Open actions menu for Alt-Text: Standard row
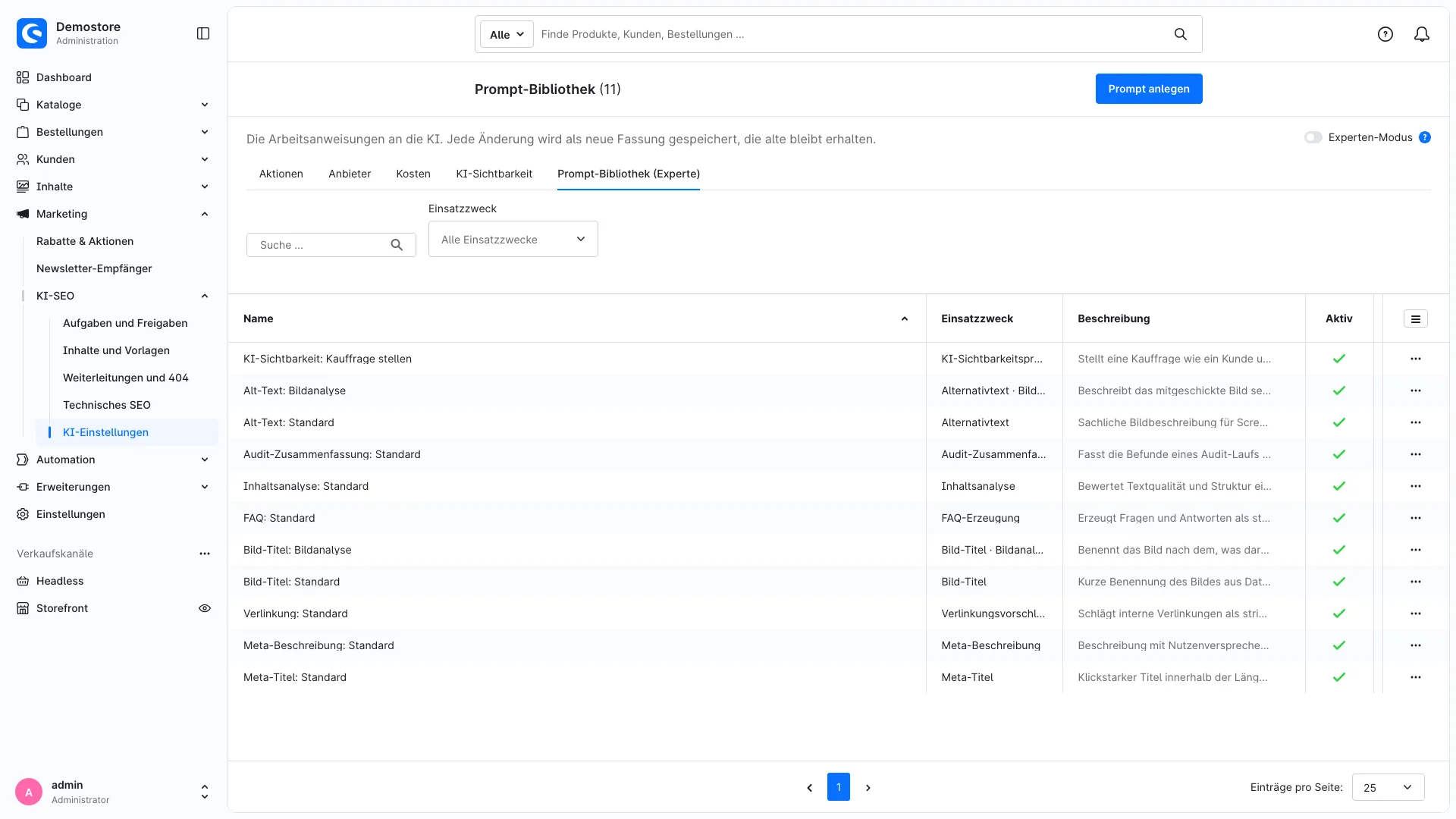This screenshot has width=1456, height=819. point(1416,422)
